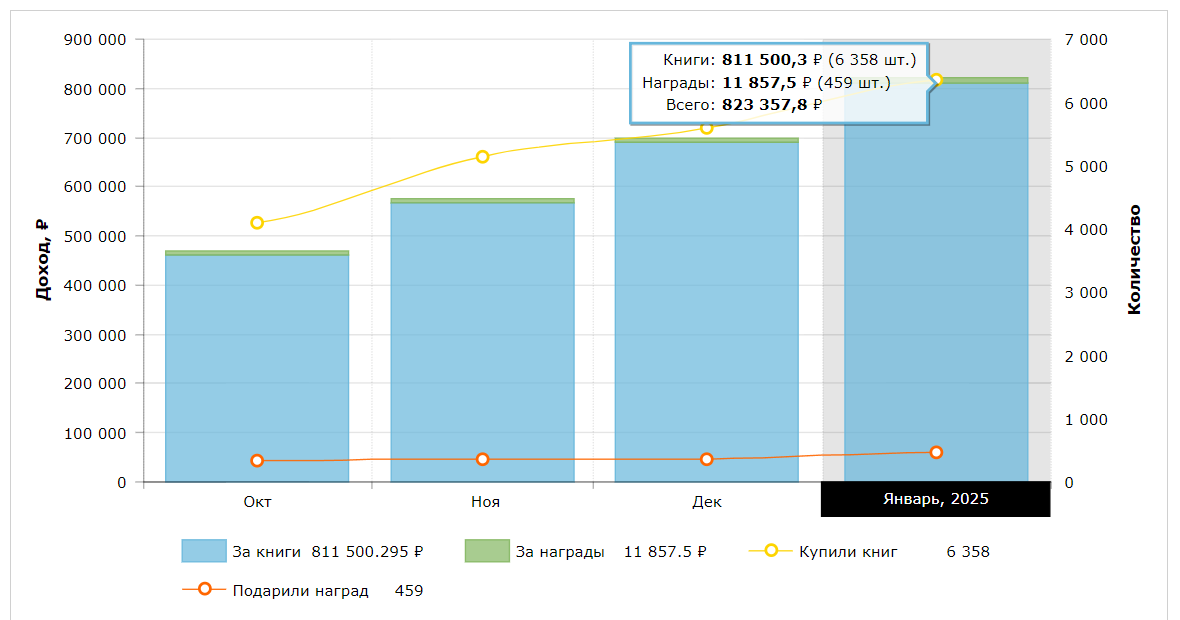
Task: Click the orange line point for Дек
Action: pos(707,459)
